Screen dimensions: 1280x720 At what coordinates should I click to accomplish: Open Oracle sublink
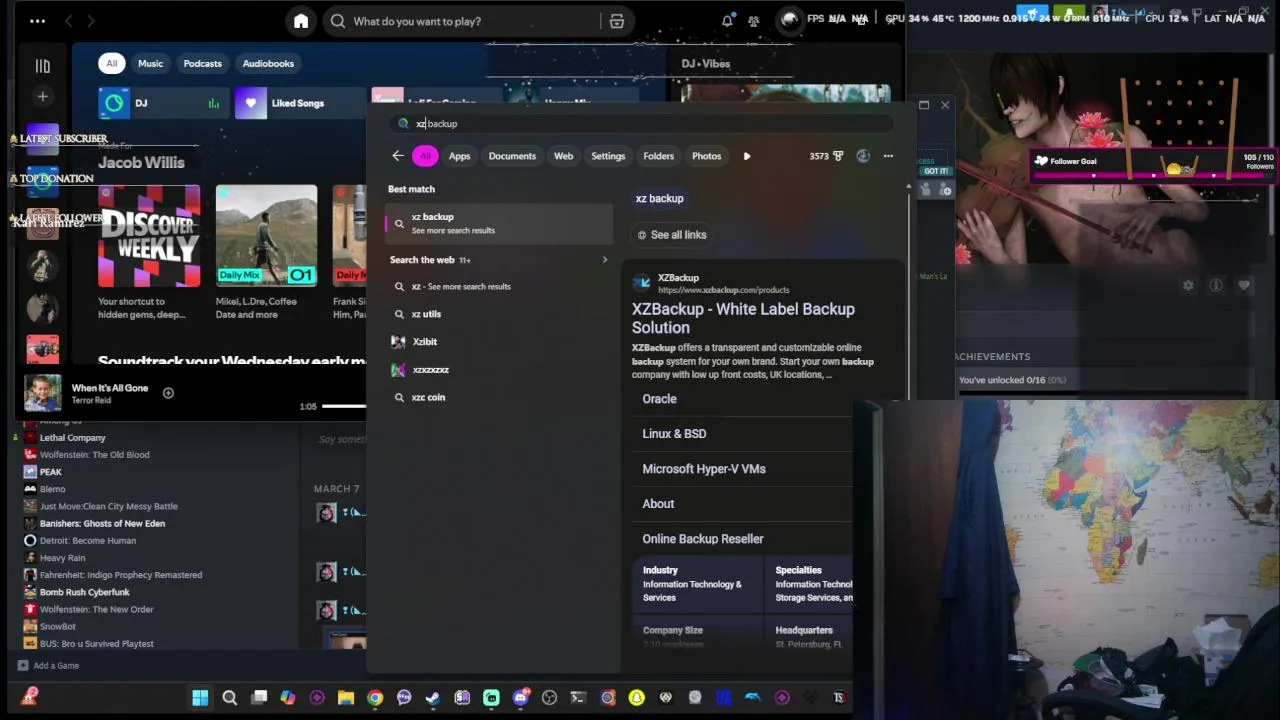(659, 399)
